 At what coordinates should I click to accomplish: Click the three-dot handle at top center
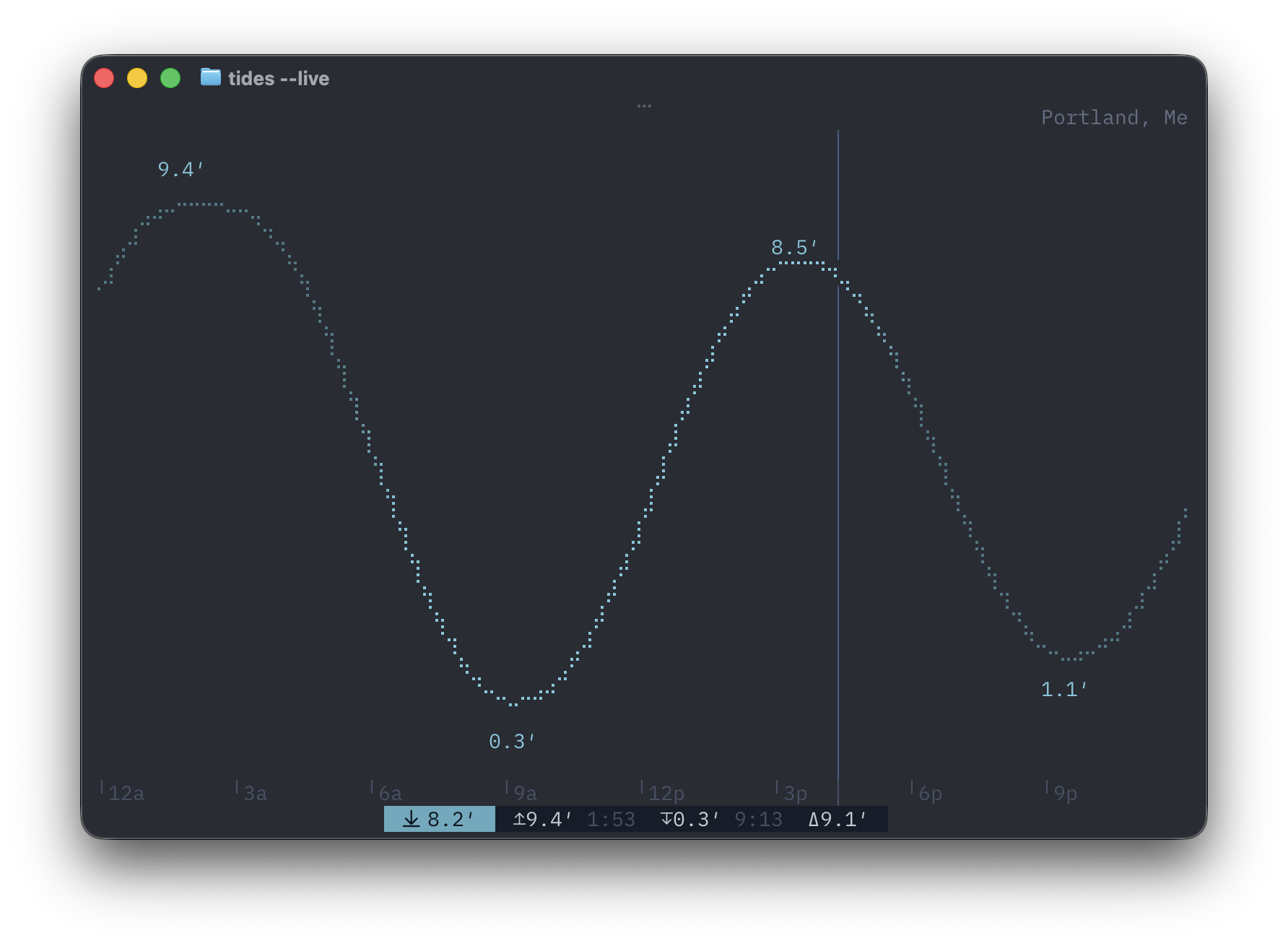click(644, 106)
